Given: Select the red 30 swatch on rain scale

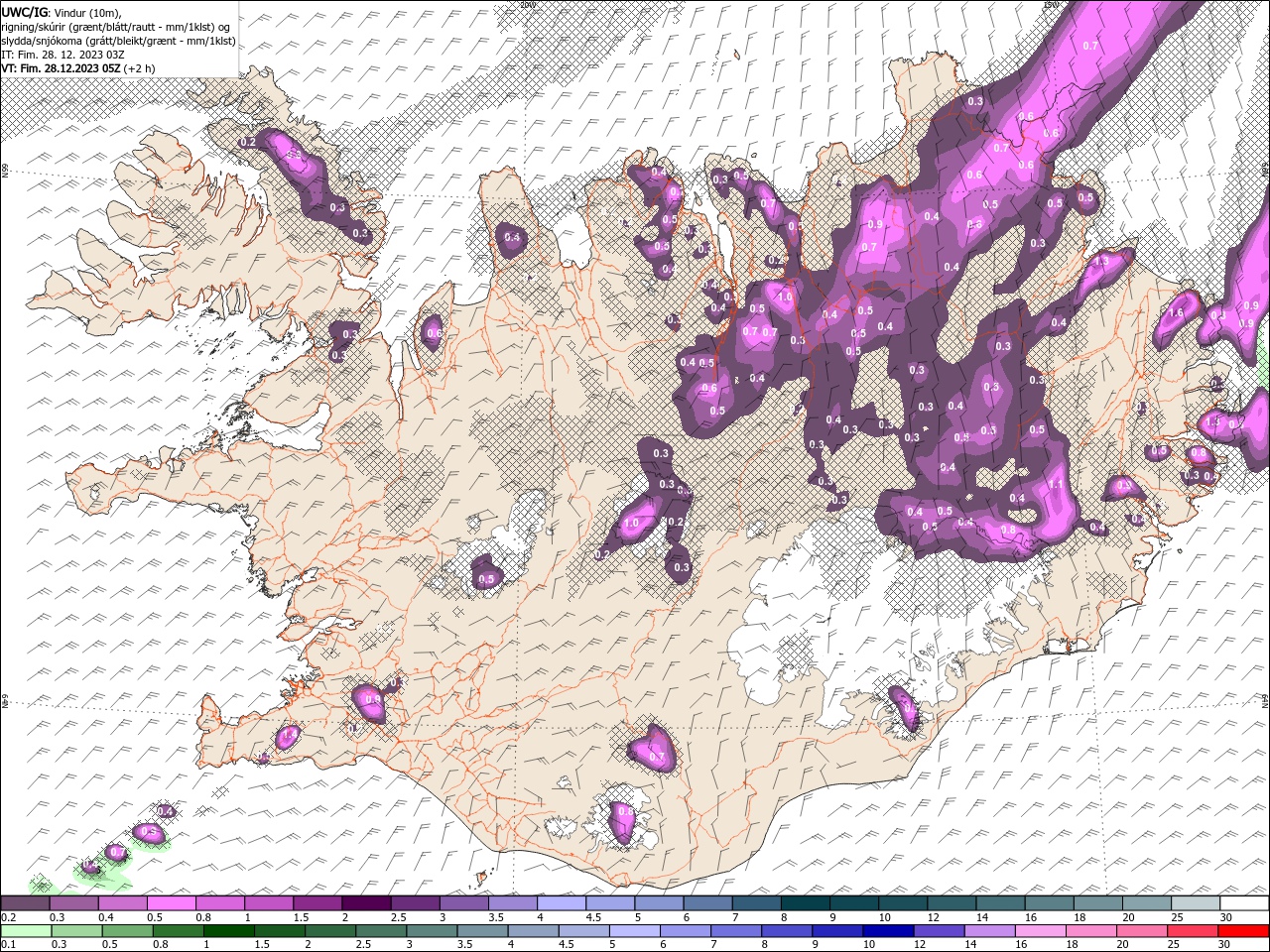Looking at the screenshot, I should [x=1244, y=931].
